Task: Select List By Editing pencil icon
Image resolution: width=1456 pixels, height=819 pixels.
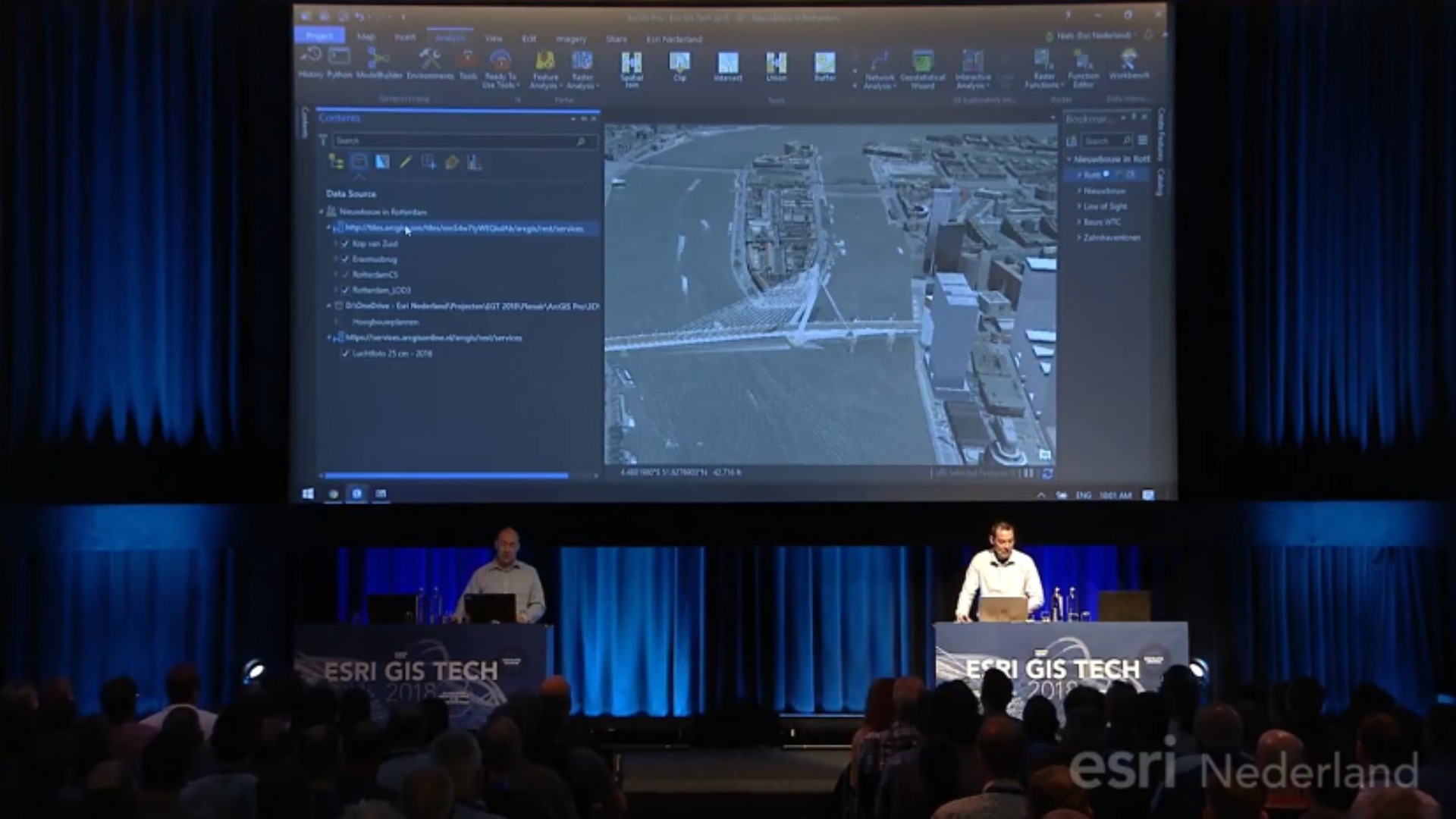Action: (x=406, y=162)
